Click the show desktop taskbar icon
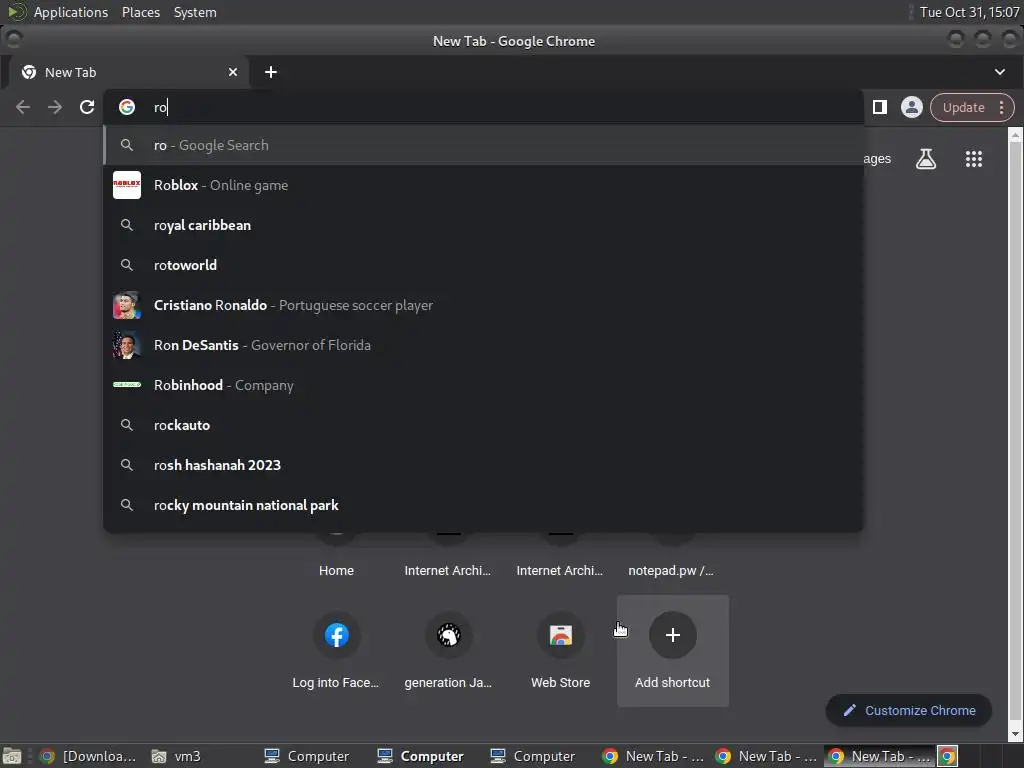The image size is (1024, 768). [12, 756]
